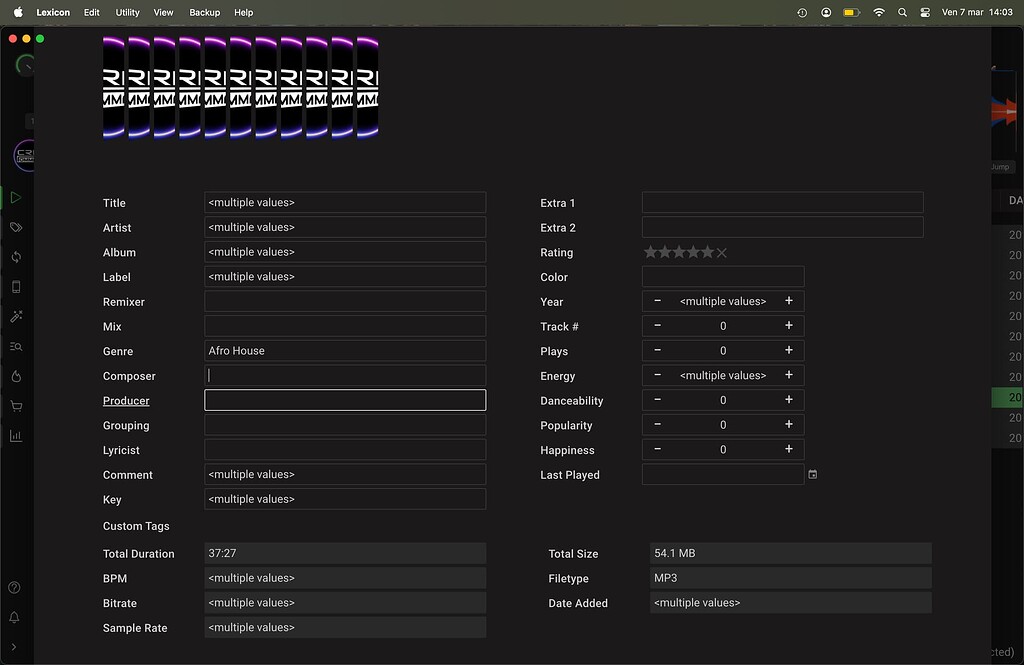
Task: Open the notifications bell icon
Action: (14, 618)
